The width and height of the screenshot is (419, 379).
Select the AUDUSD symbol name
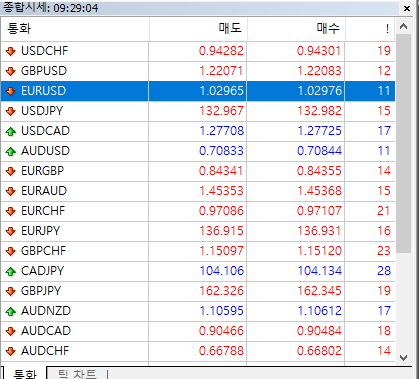(45, 151)
